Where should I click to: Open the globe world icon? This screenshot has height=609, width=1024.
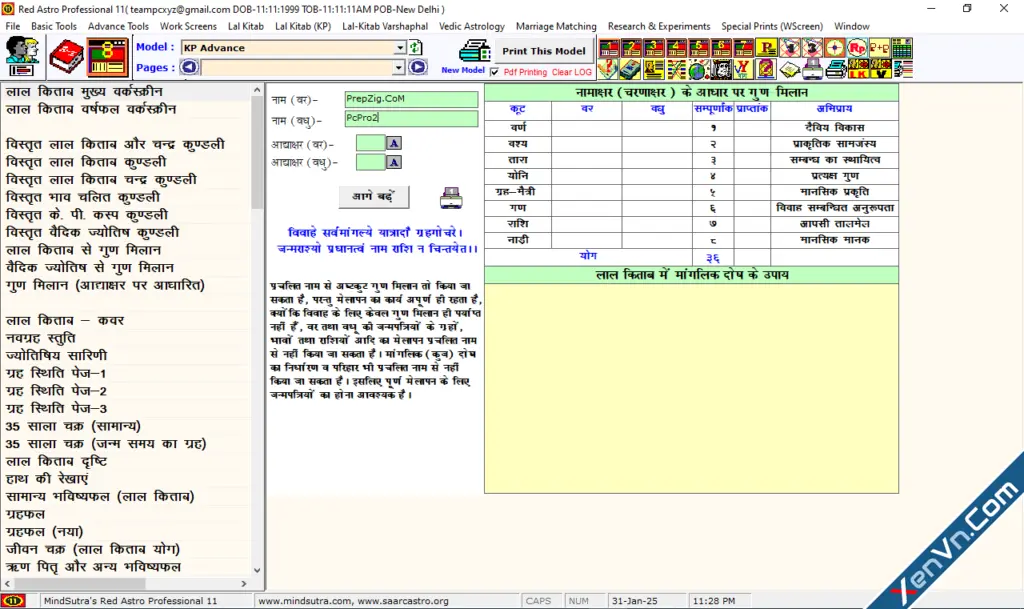698,69
